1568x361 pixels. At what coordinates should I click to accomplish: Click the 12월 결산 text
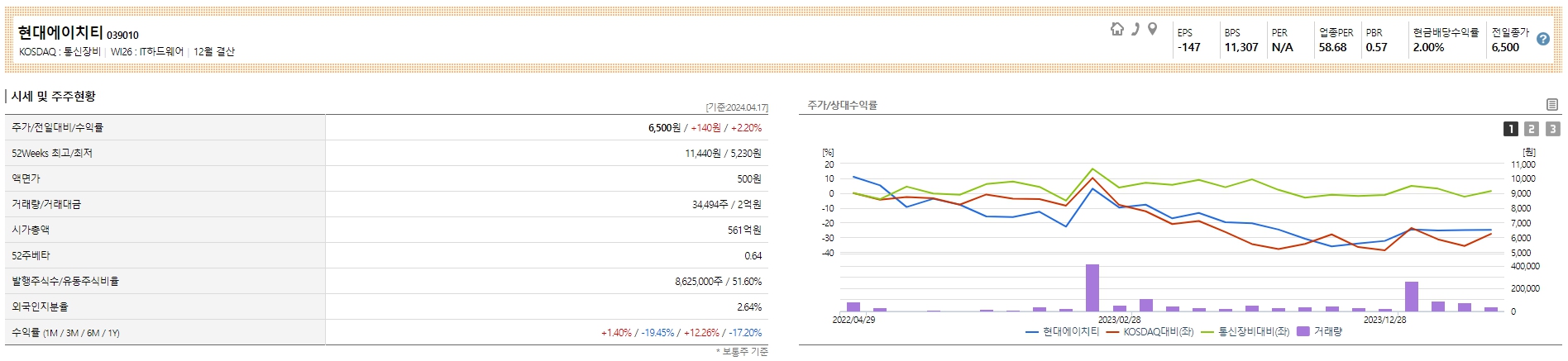click(x=214, y=51)
